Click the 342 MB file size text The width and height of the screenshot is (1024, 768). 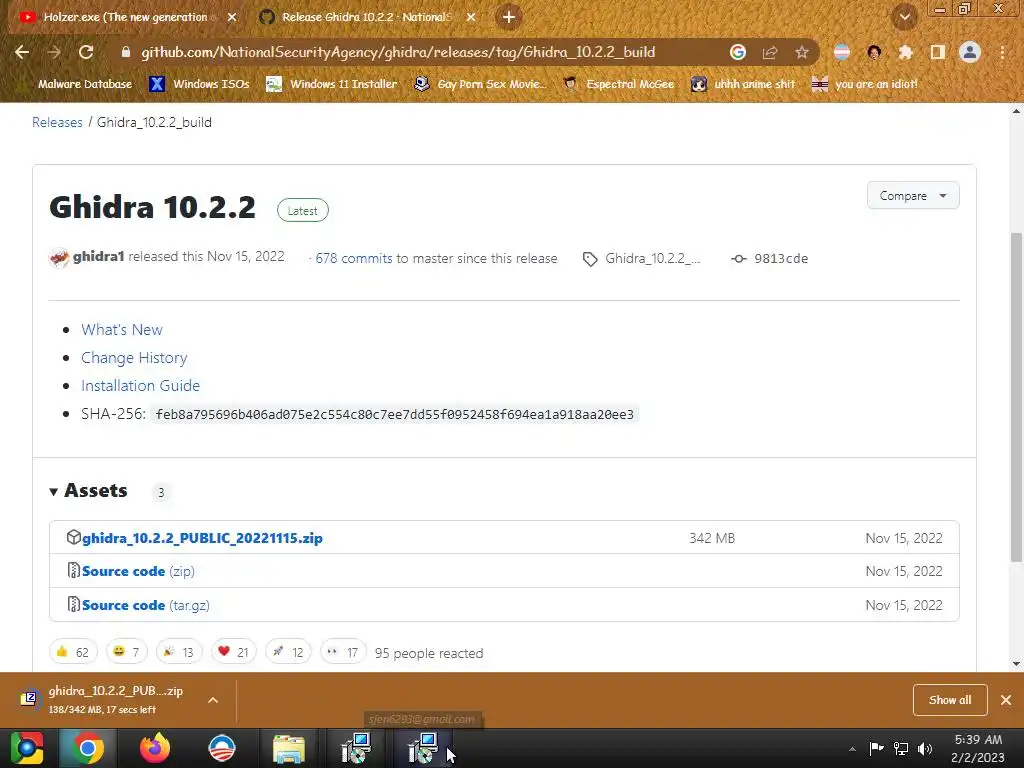pyautogui.click(x=712, y=538)
